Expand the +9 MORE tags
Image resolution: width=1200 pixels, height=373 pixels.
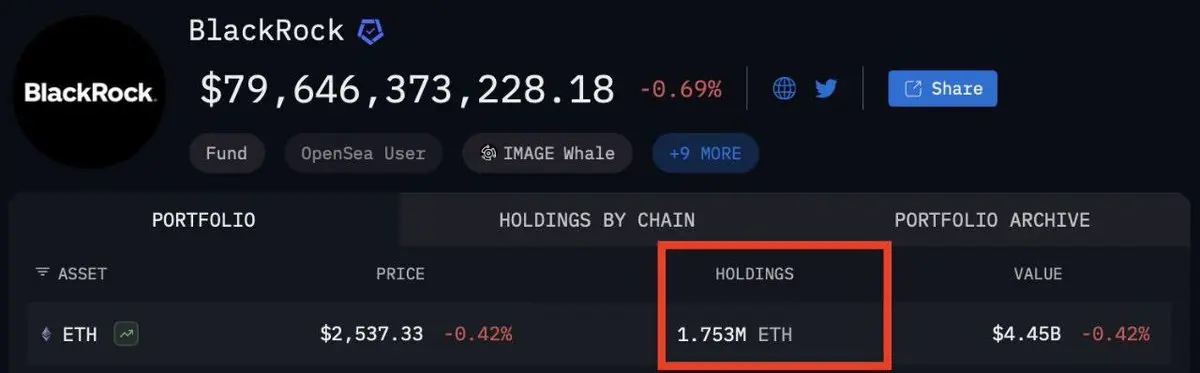pyautogui.click(x=705, y=154)
